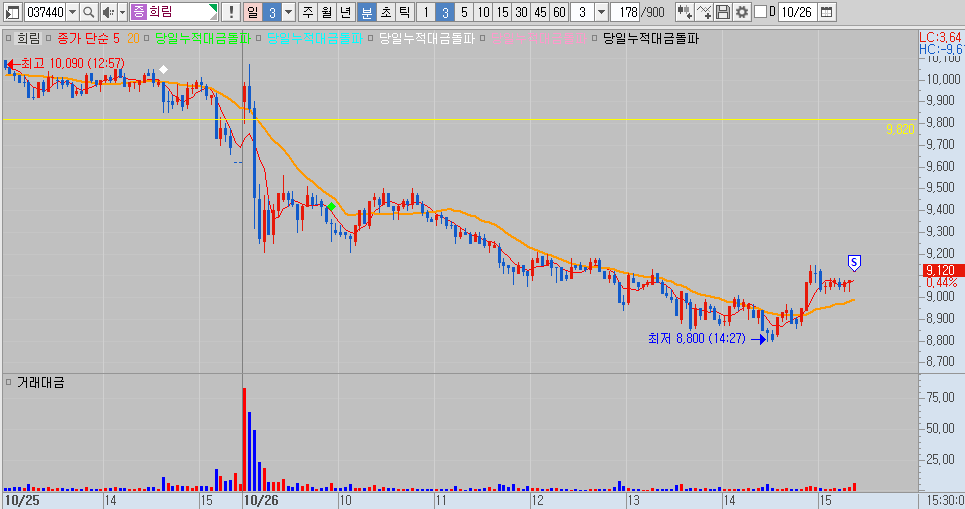
Task: Click the 종가 단순 5 legend text
Action: [88, 38]
